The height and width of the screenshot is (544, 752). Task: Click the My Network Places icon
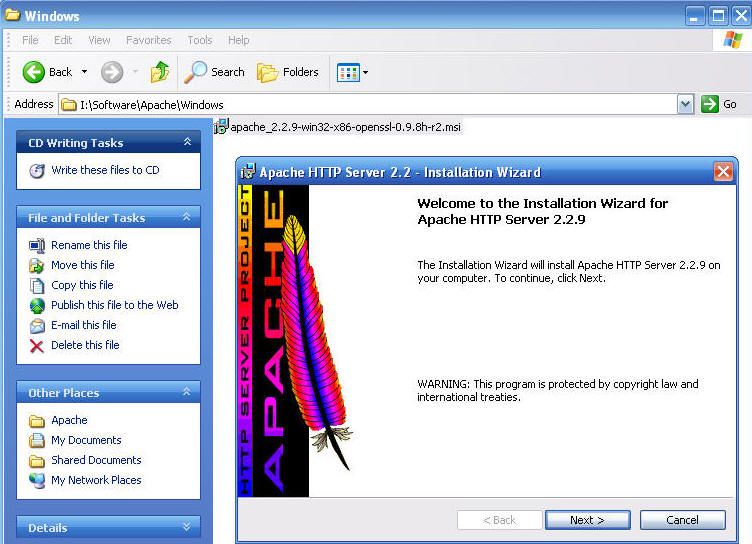[x=37, y=480]
